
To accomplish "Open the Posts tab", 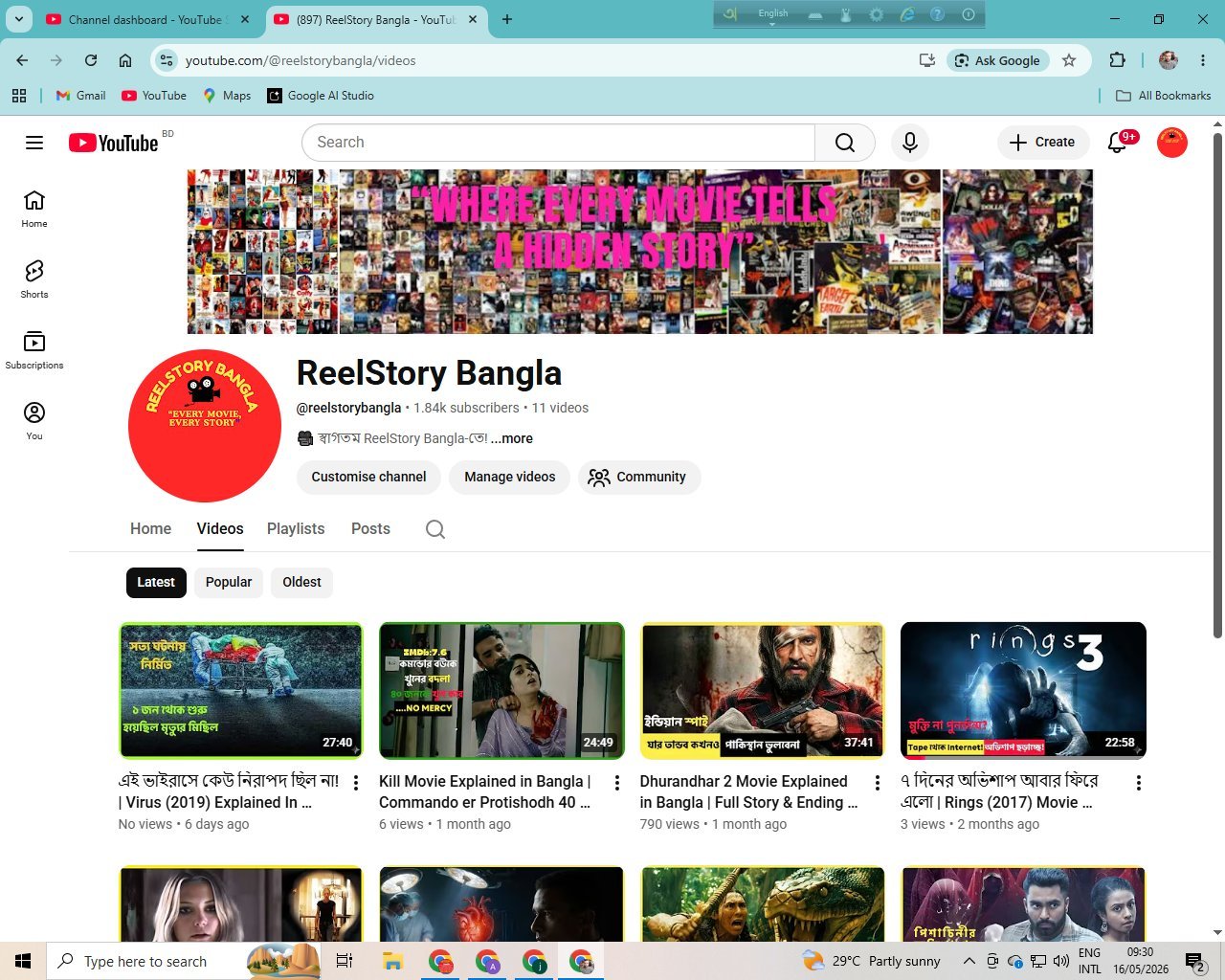I will pos(370,529).
